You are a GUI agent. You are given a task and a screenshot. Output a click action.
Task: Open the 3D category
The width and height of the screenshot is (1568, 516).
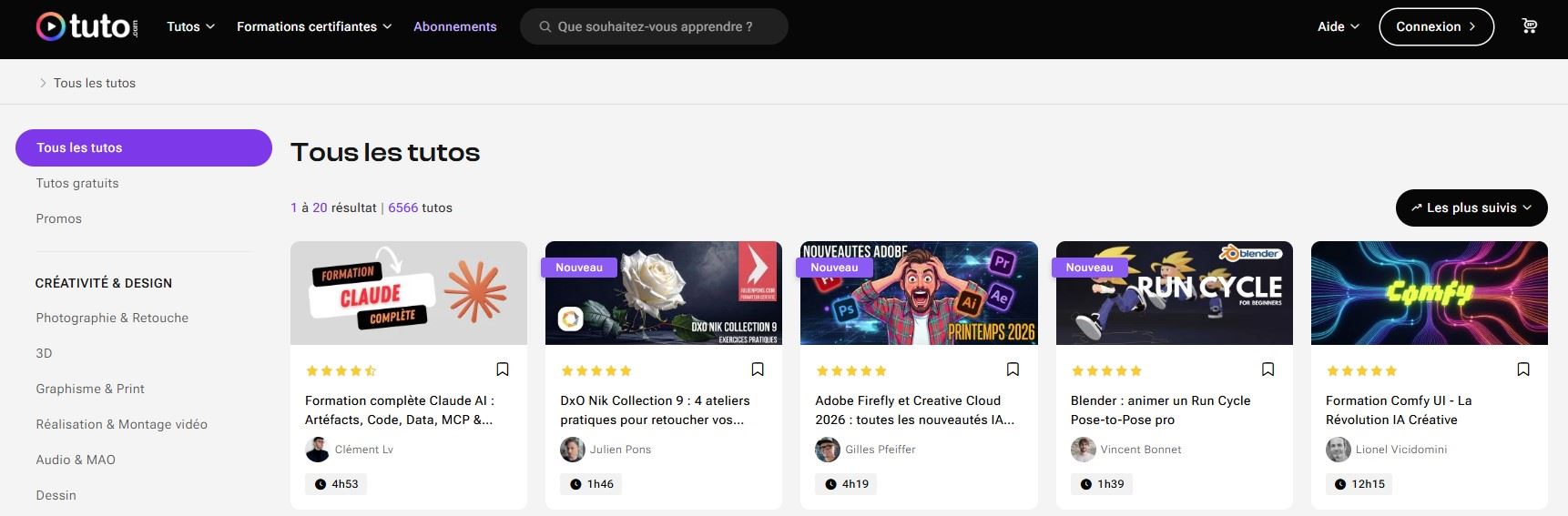click(44, 353)
